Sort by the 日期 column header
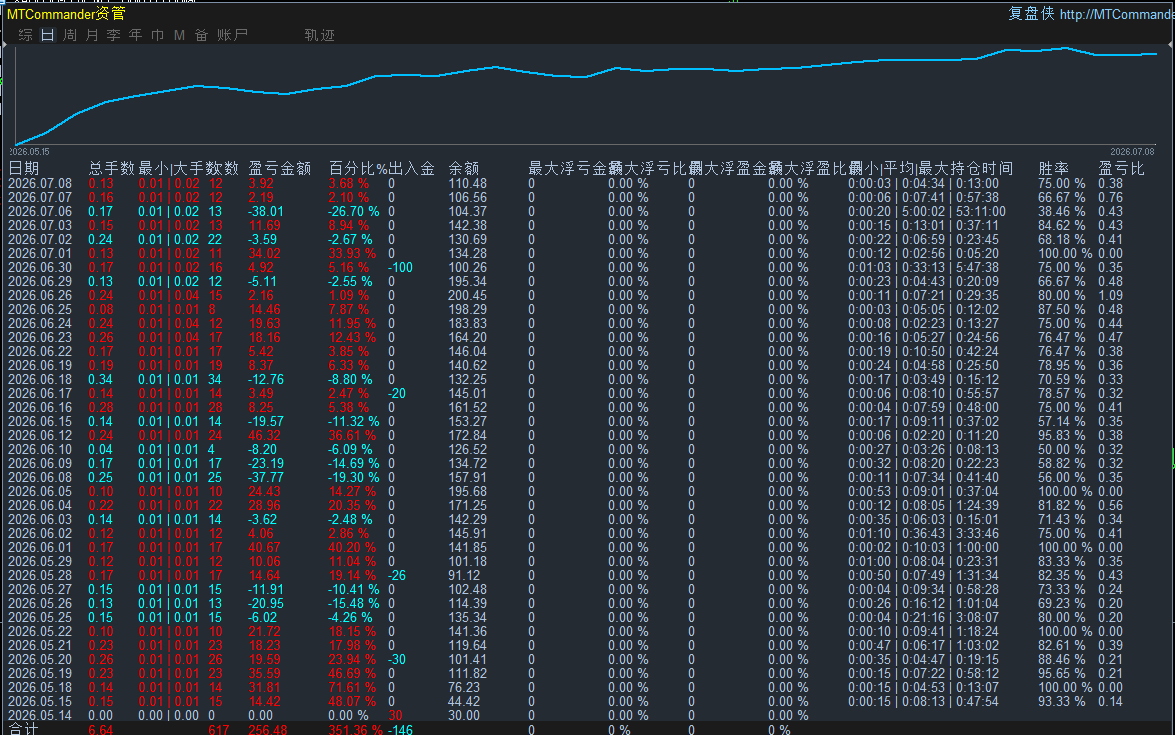 (x=23, y=169)
